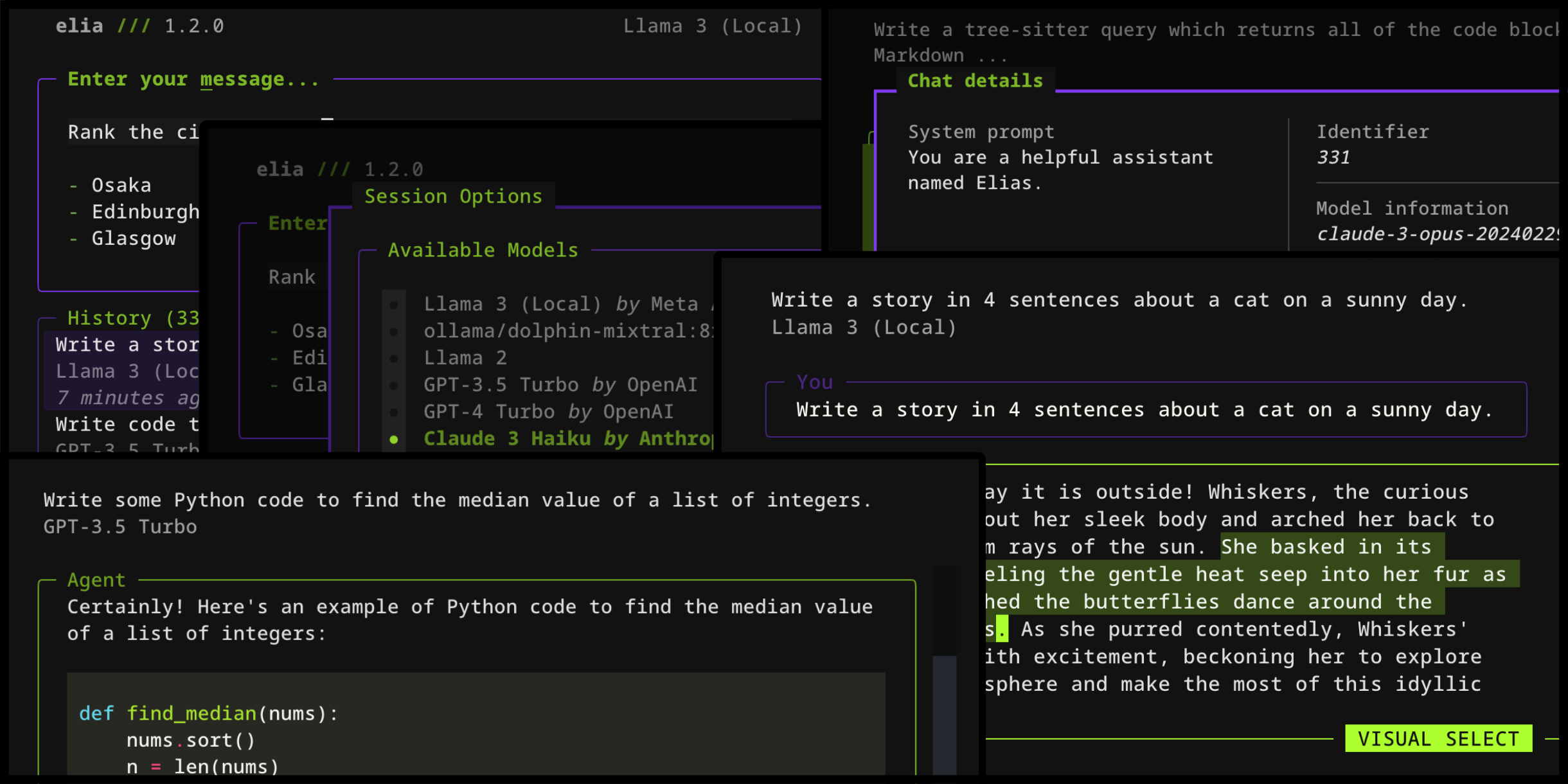
Task: Select Llama 2 from Available Models
Action: click(465, 357)
